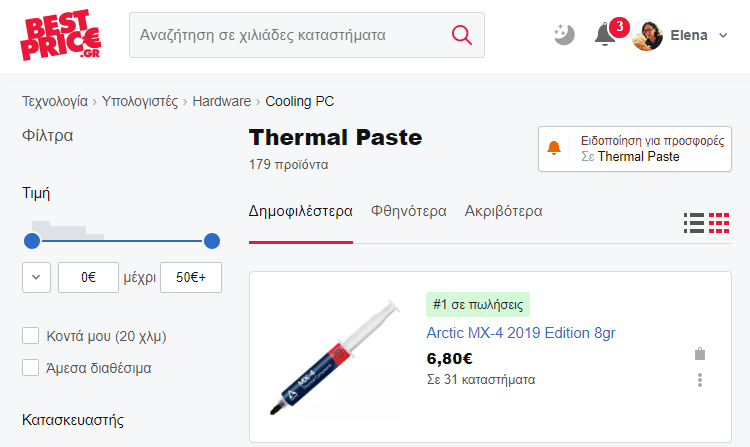Go to Hardware breadcrumb
750x447 pixels.
click(221, 101)
